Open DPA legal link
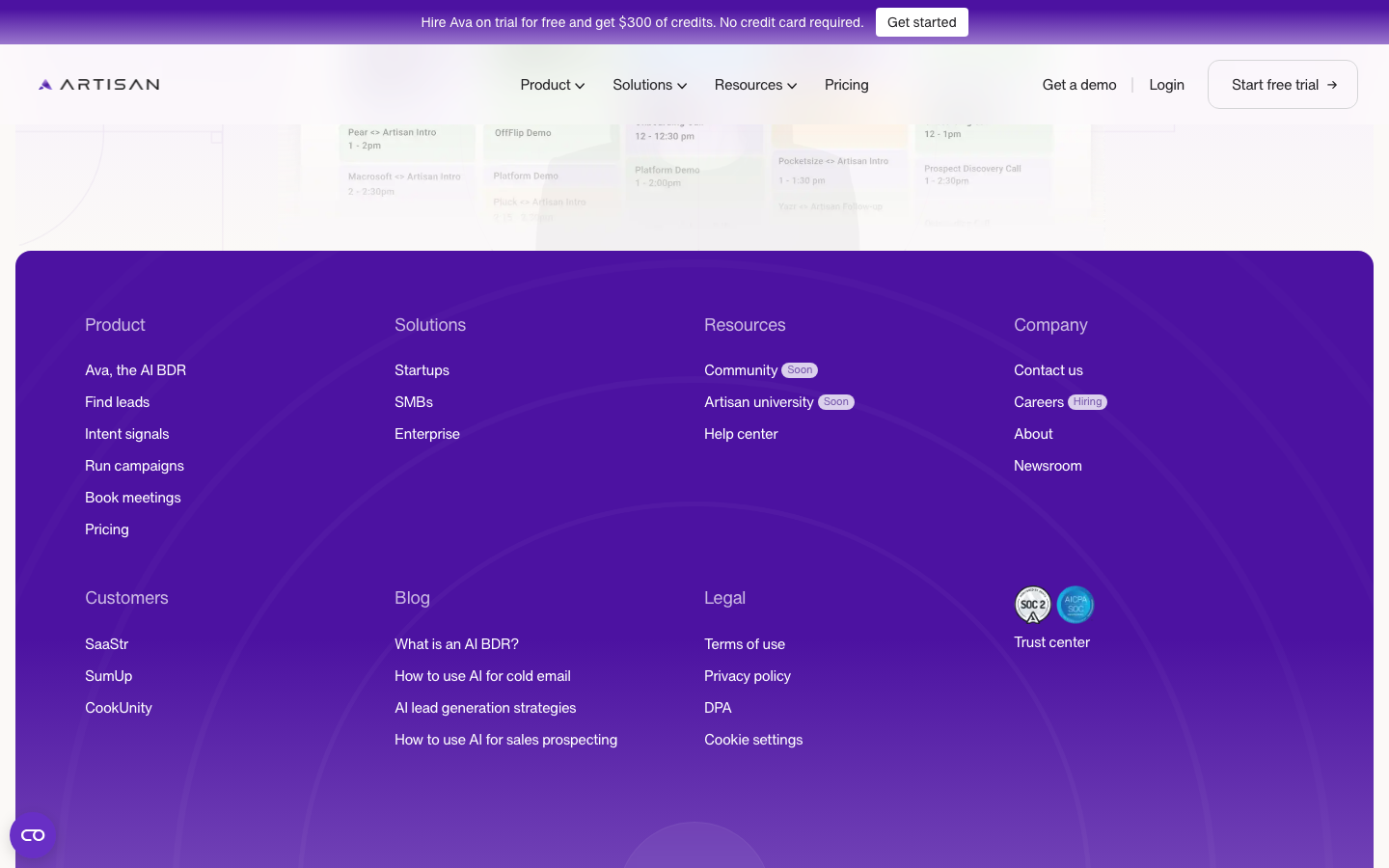 [718, 708]
